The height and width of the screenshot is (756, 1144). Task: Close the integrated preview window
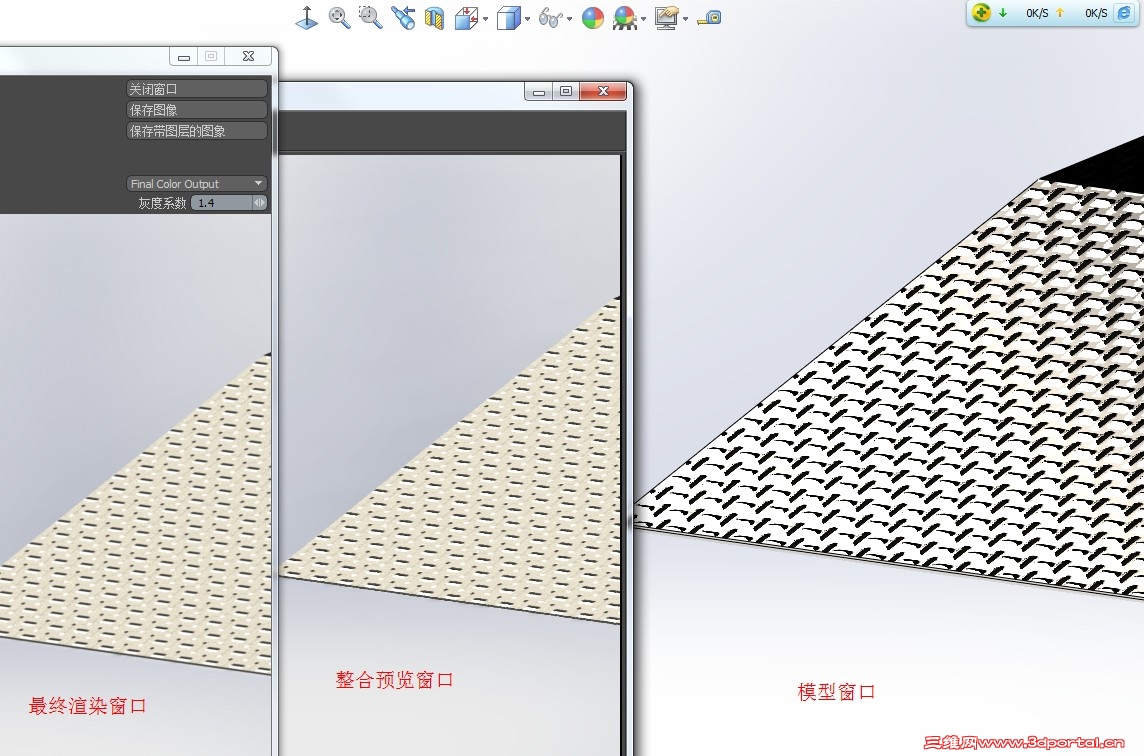[603, 91]
